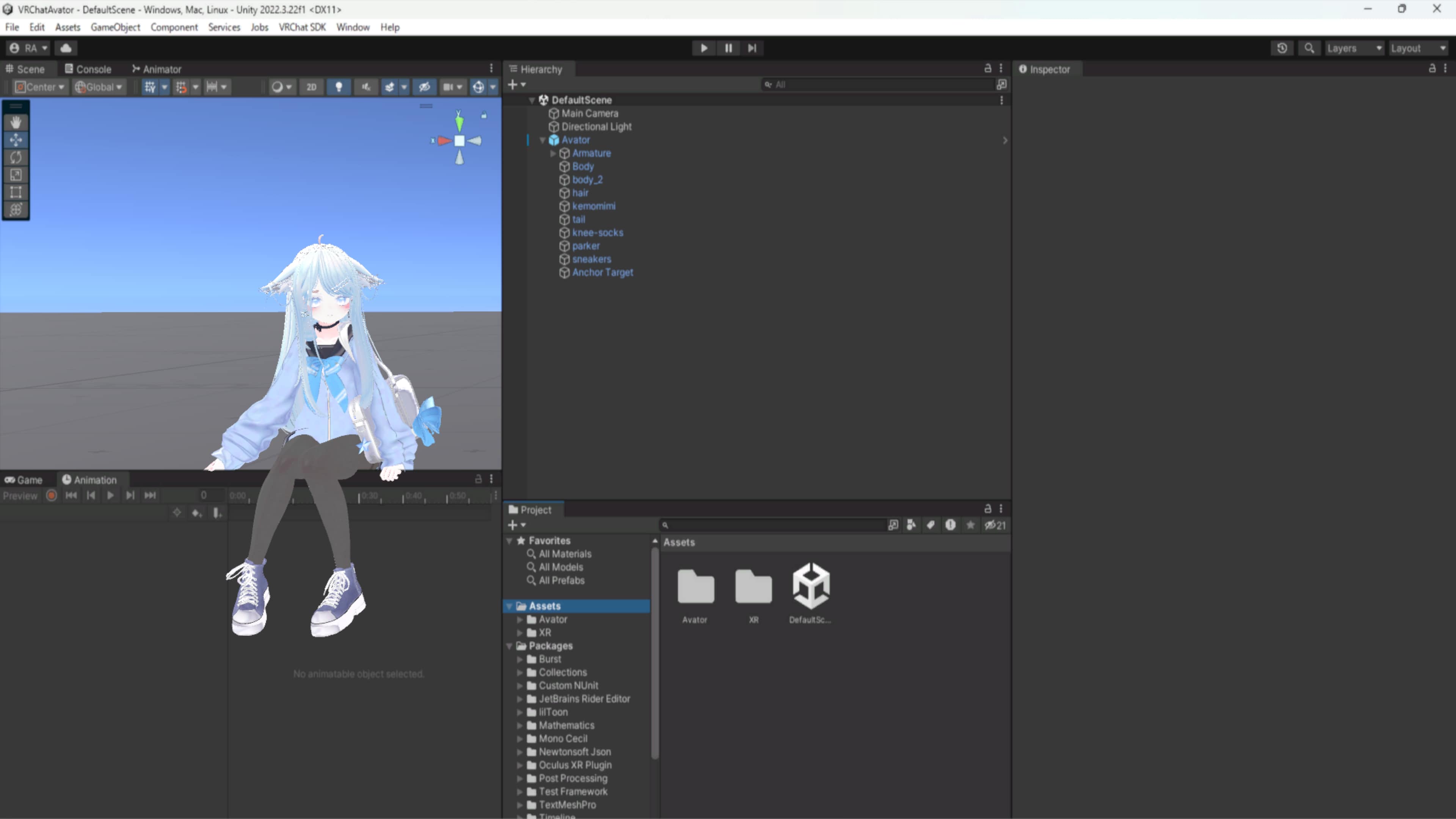Go to first keyframe in Animation
Screen dimensions: 1456x819
coord(71,496)
